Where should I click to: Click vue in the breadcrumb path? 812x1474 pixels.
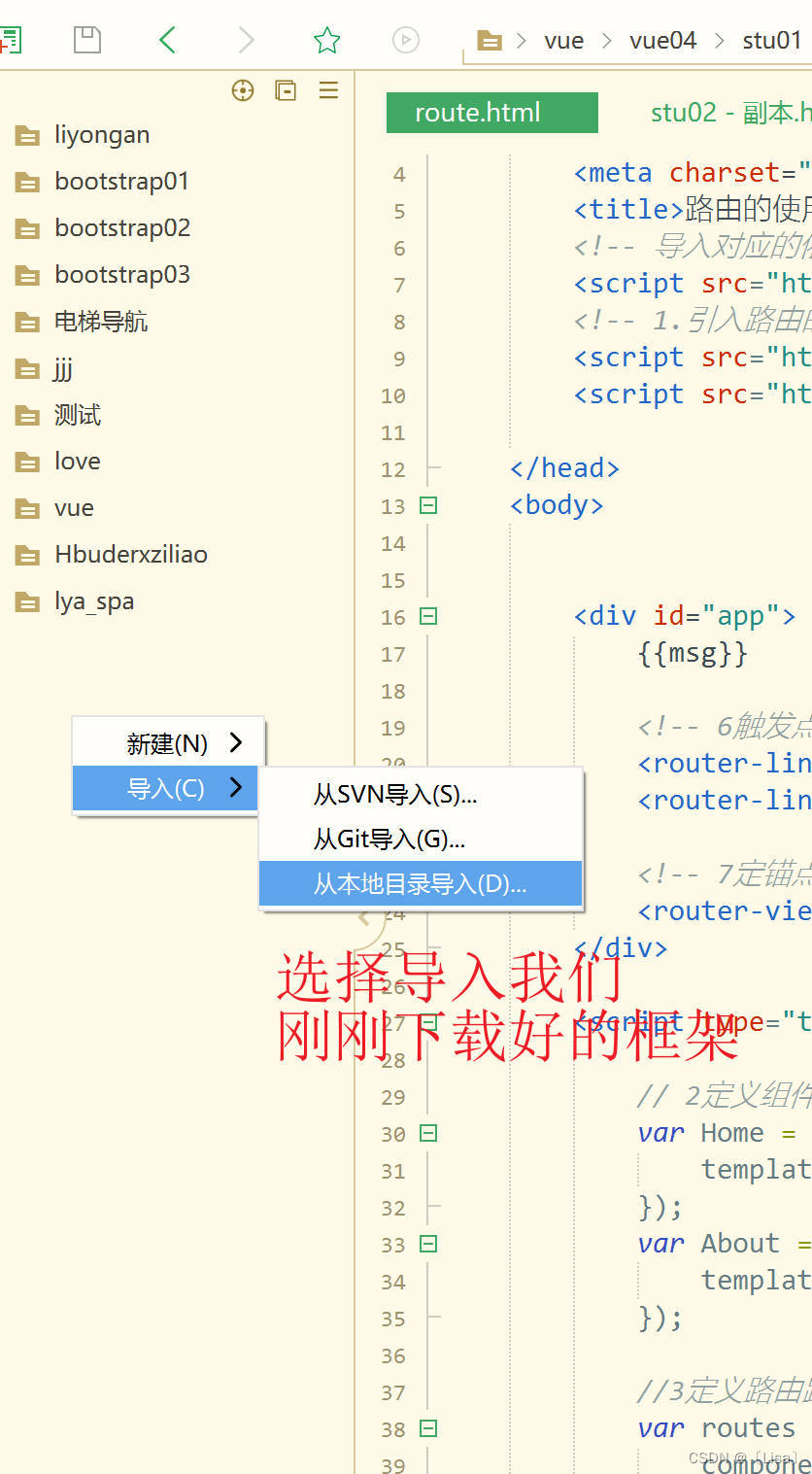pyautogui.click(x=563, y=41)
